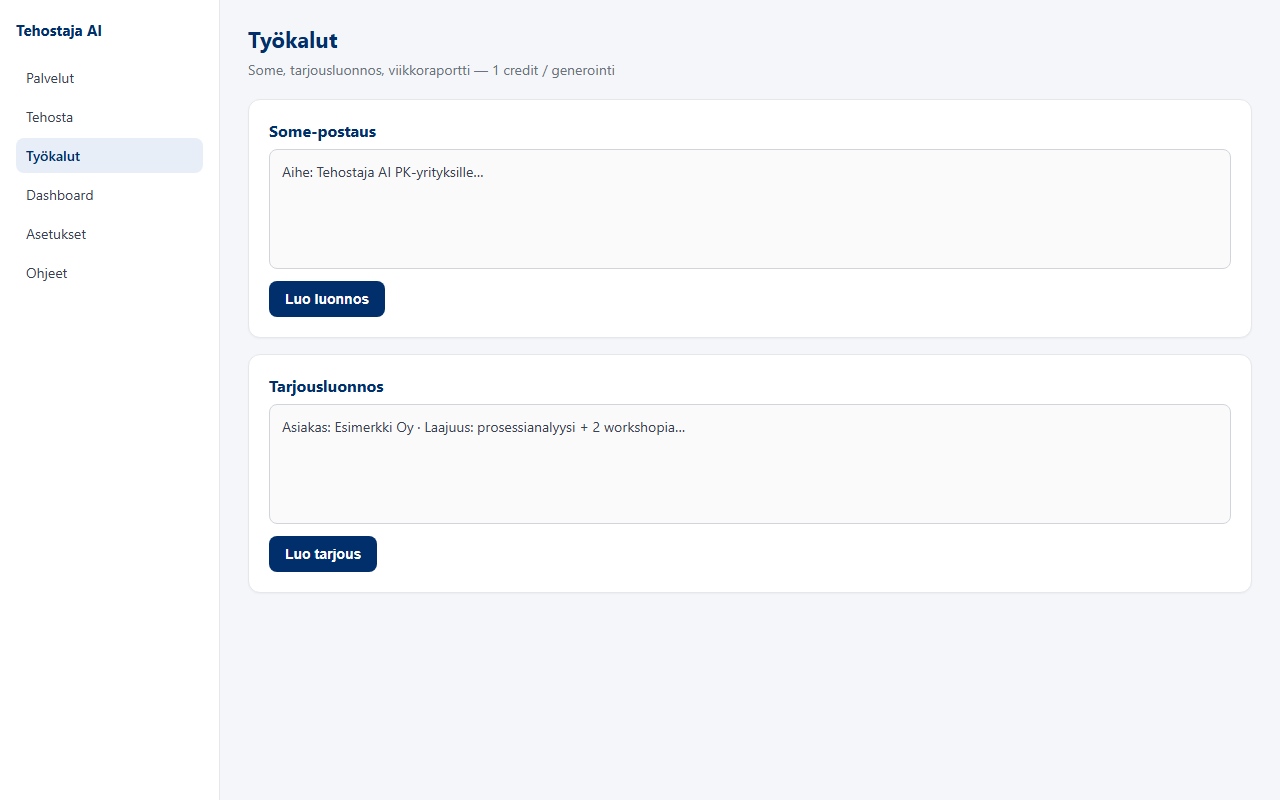Focus the Tarjousluonnos text area
The height and width of the screenshot is (800, 1280).
tap(750, 464)
